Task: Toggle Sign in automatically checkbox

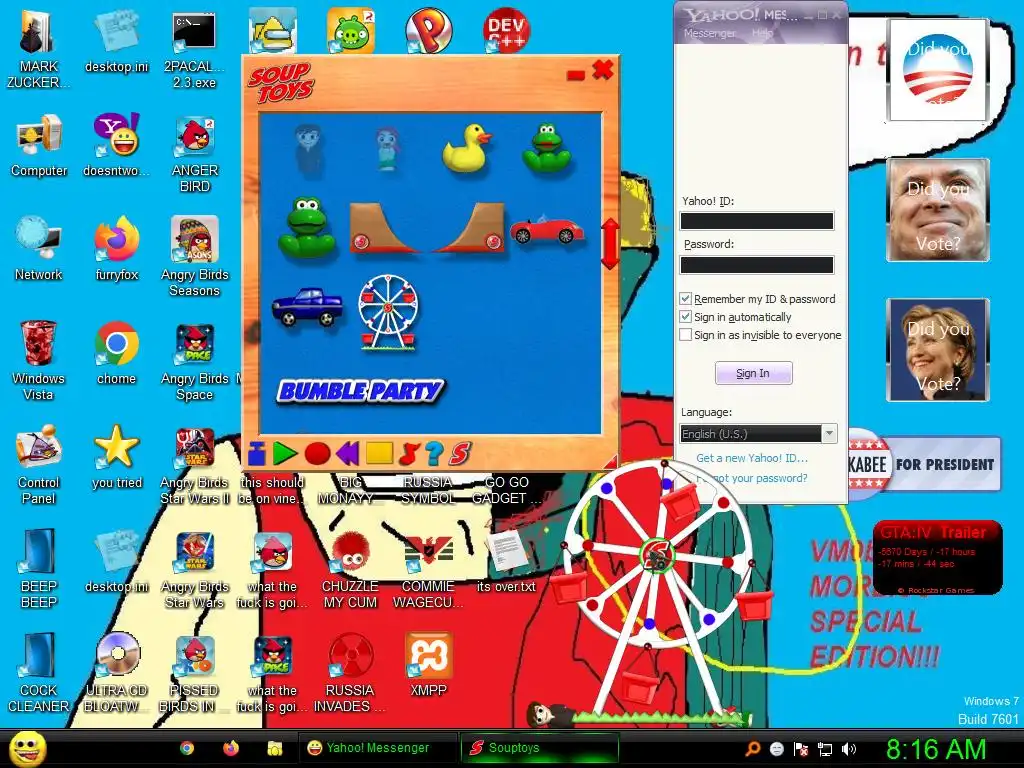Action: tap(686, 317)
